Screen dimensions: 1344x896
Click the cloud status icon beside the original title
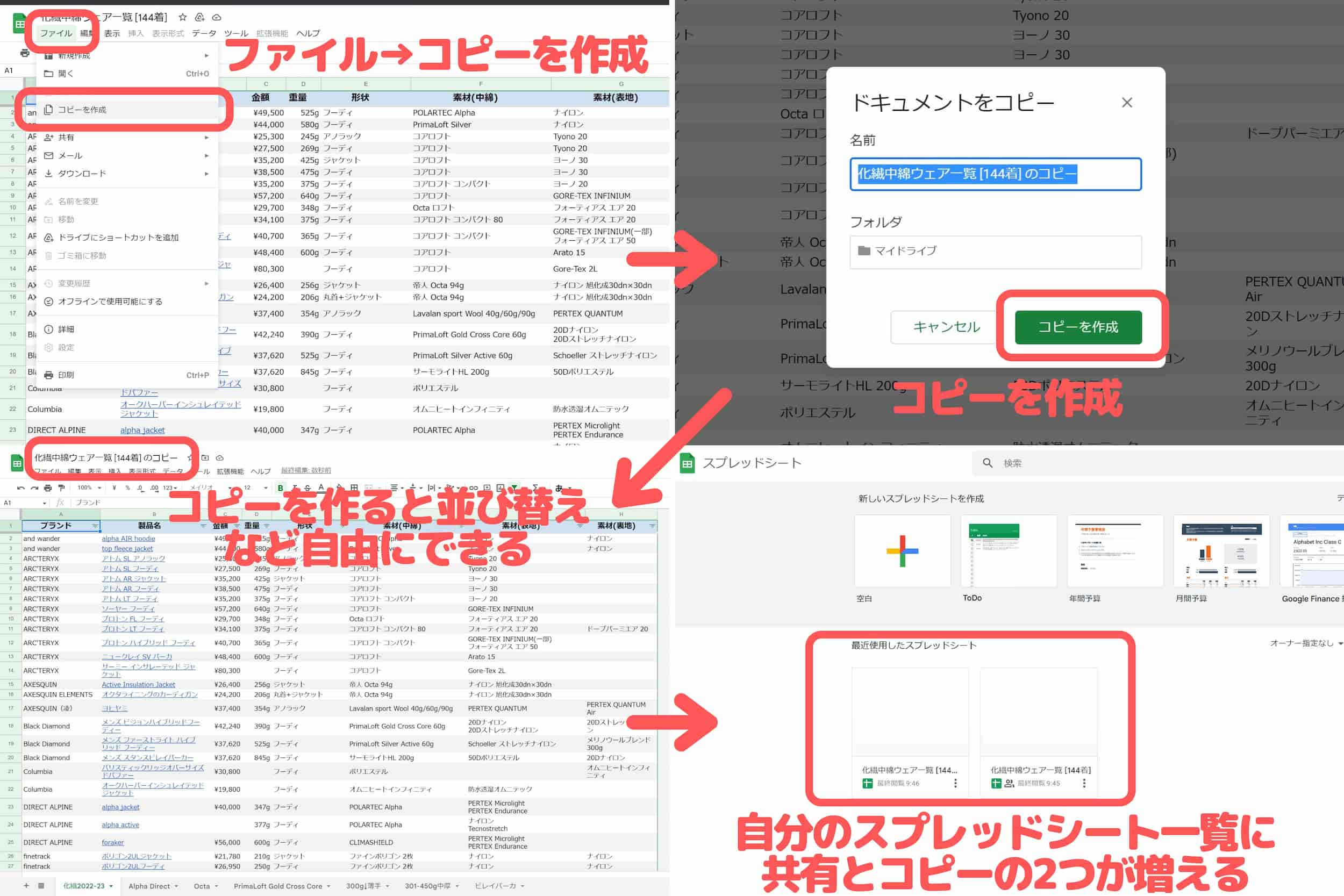point(217,17)
